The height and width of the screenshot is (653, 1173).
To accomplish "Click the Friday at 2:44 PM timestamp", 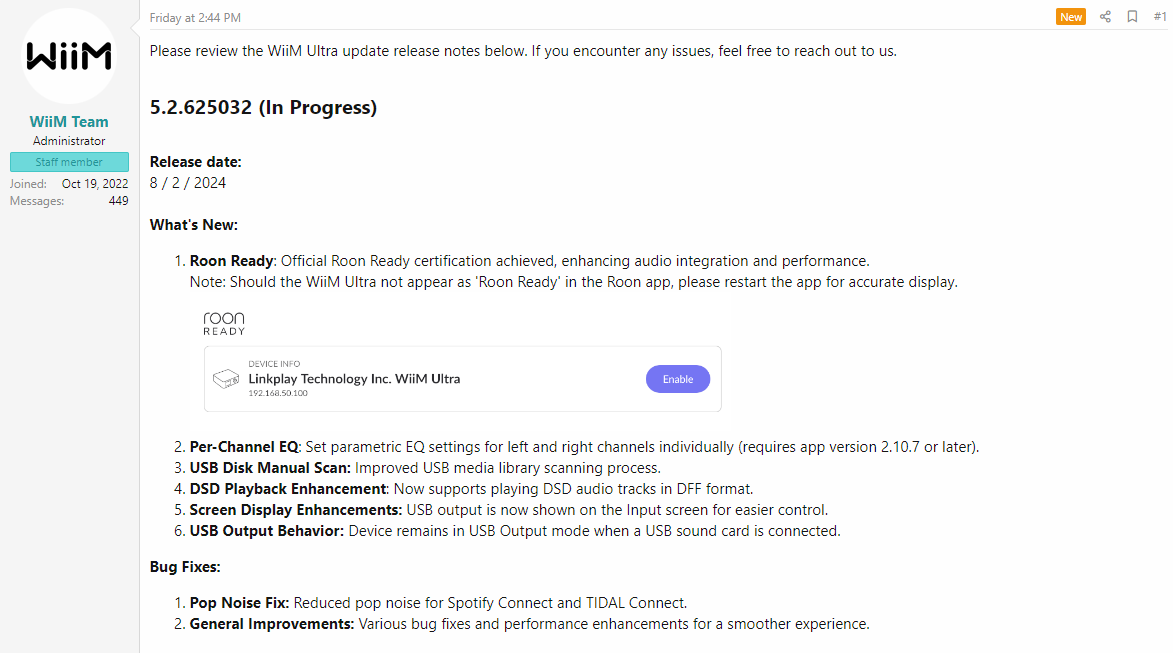I will point(195,17).
